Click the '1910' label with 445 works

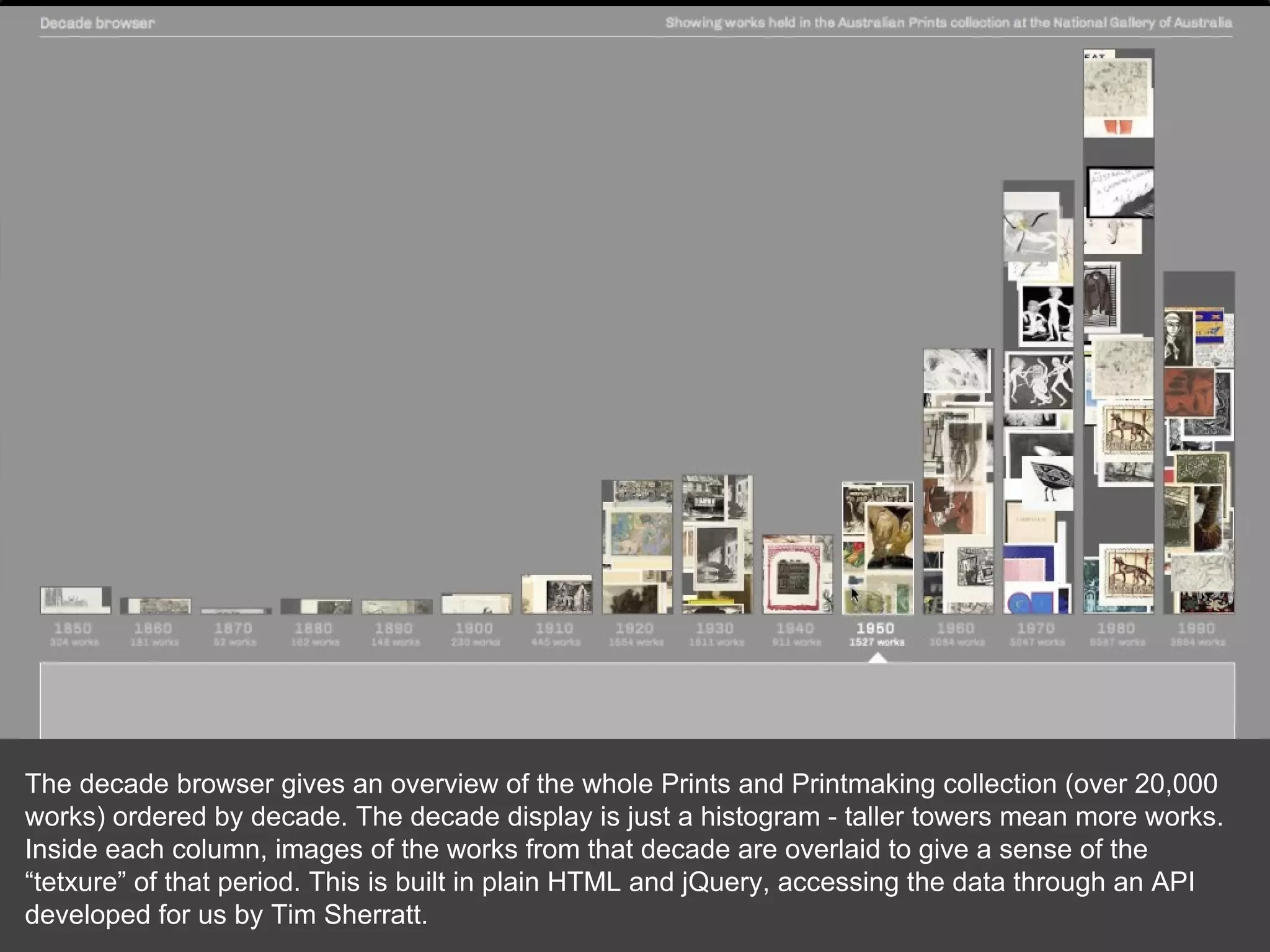click(x=555, y=634)
